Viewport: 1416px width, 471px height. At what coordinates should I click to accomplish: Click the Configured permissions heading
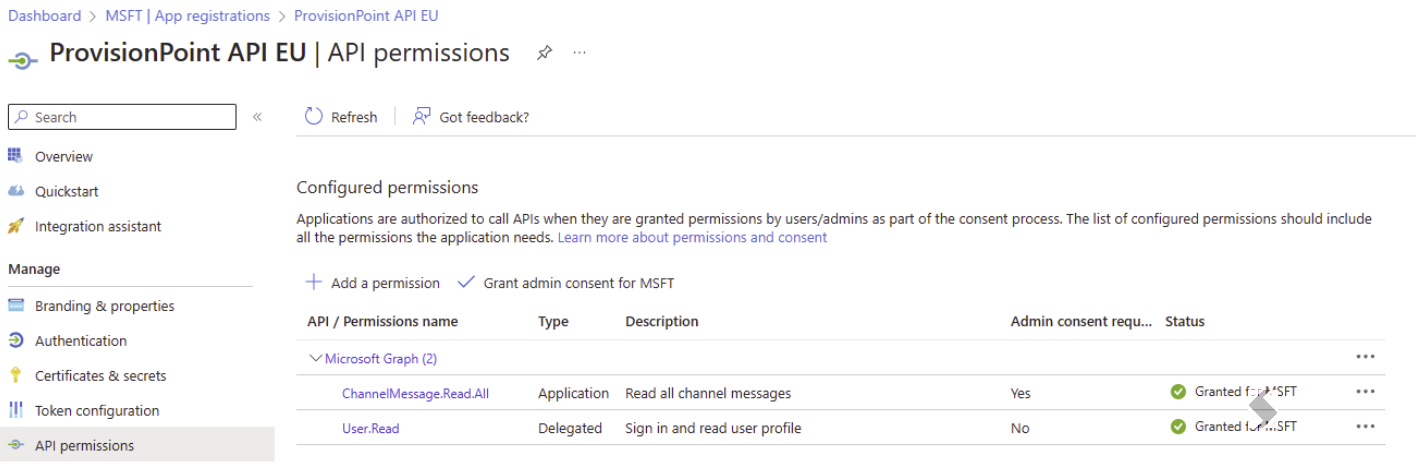tap(388, 187)
